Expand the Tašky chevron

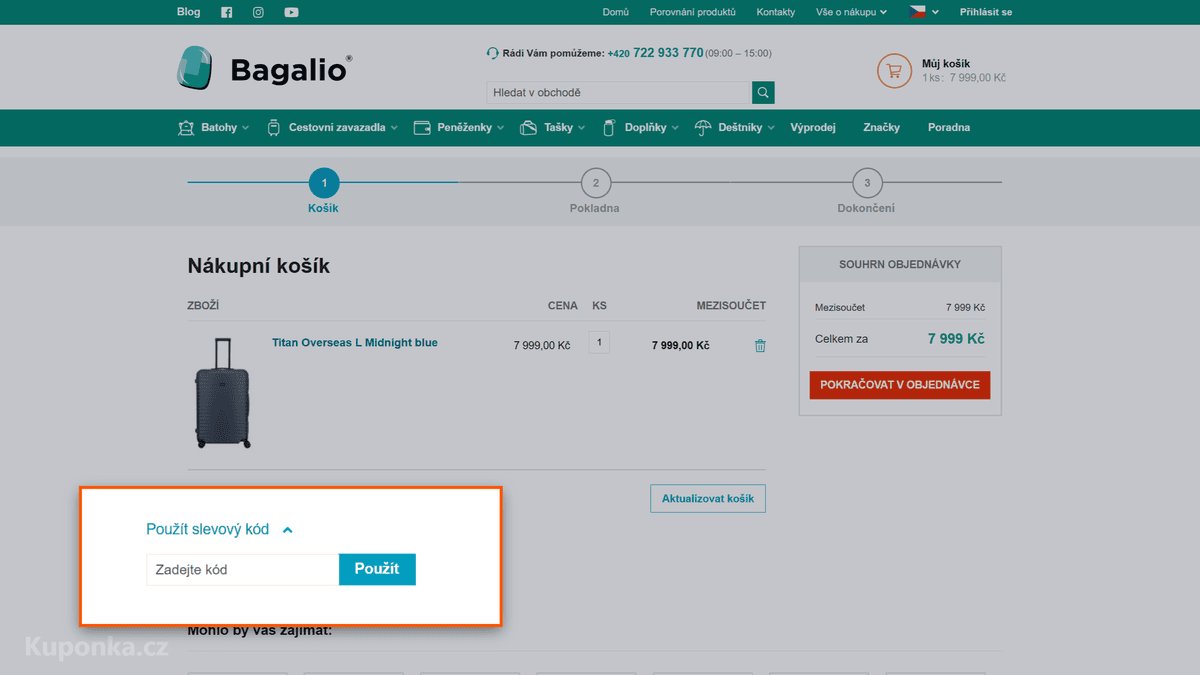(581, 128)
